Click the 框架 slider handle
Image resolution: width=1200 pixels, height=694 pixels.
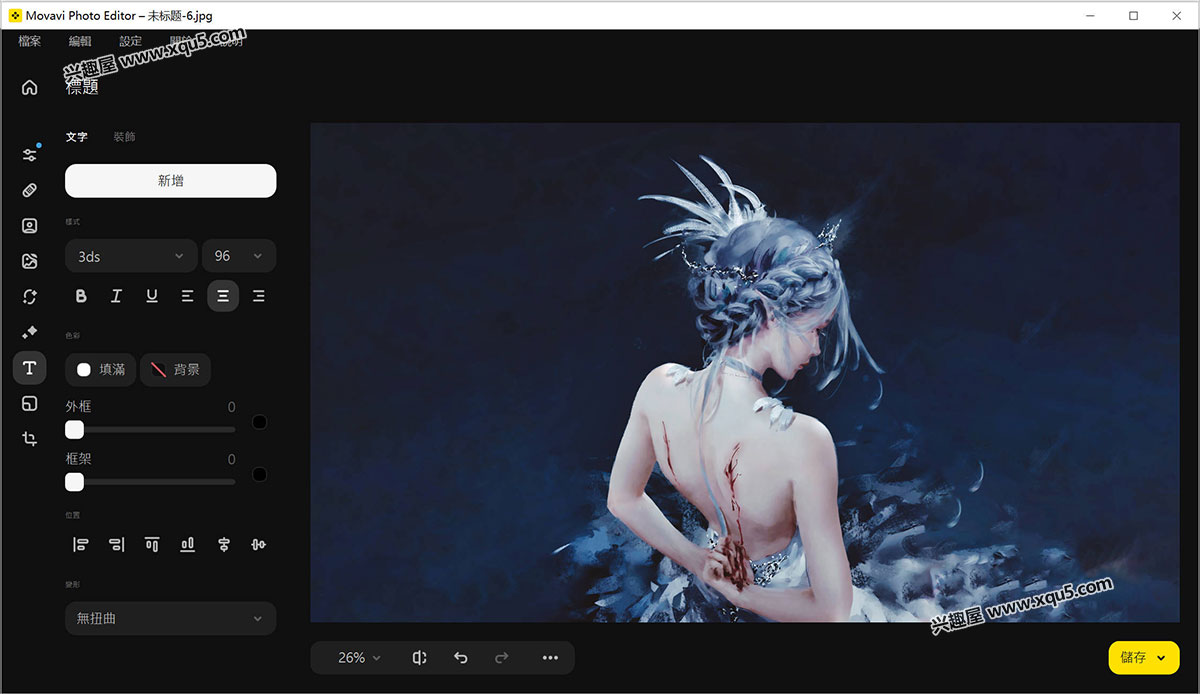74,482
